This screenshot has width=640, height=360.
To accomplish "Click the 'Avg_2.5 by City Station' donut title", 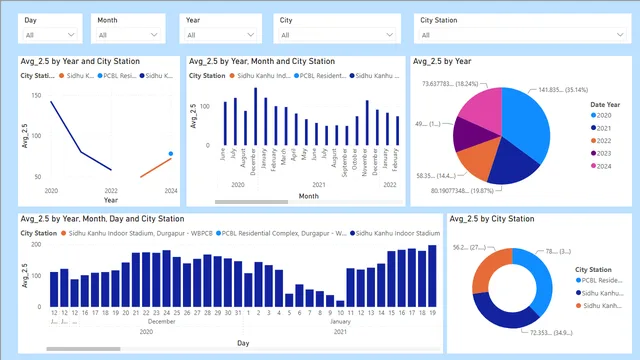I will (492, 219).
